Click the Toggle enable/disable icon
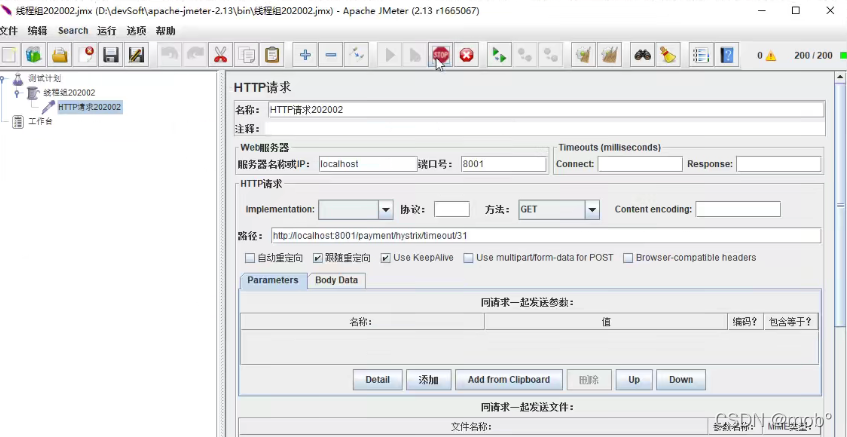847x437 pixels. pos(357,55)
